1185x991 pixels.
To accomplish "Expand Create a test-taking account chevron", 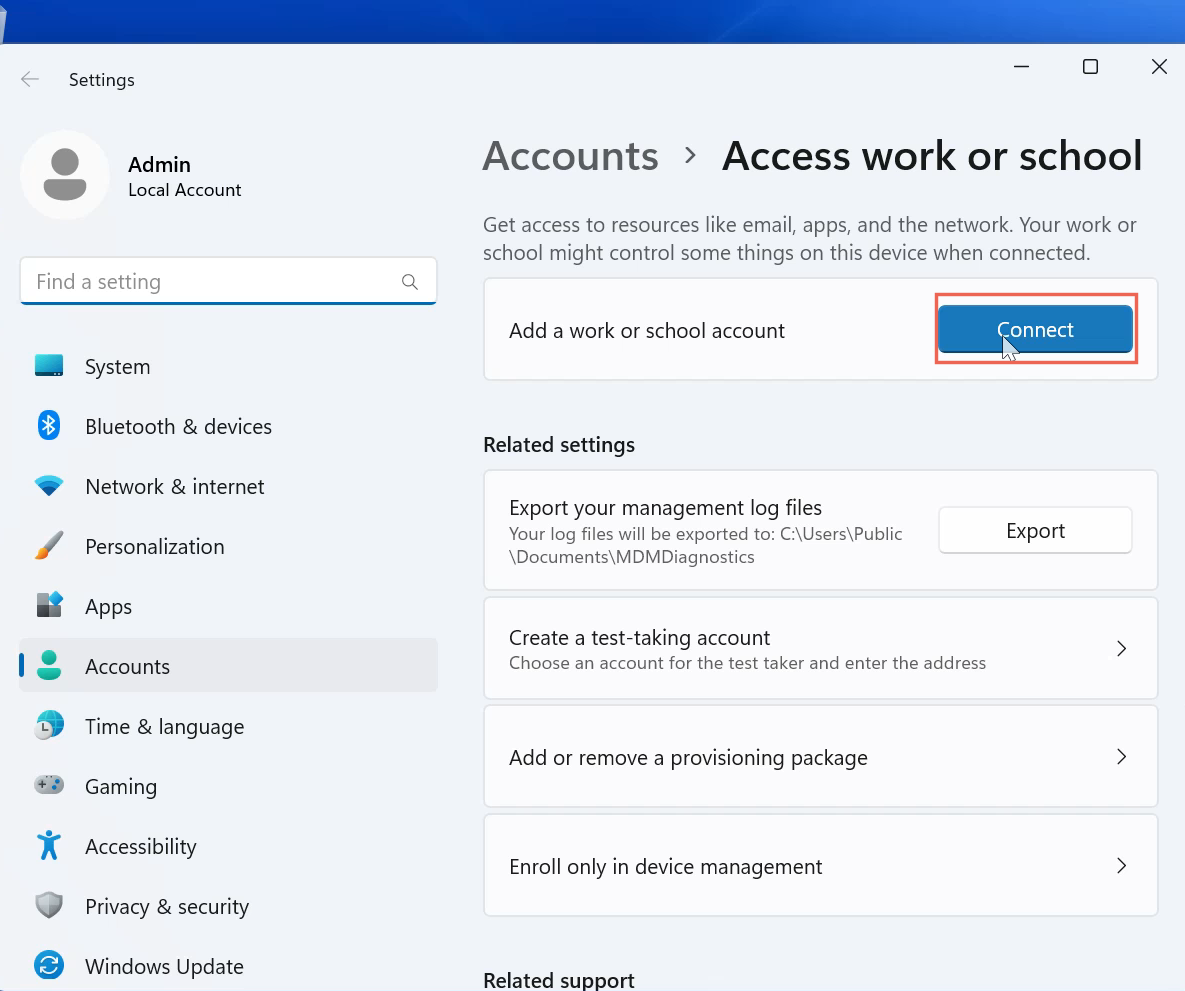I will click(1121, 648).
